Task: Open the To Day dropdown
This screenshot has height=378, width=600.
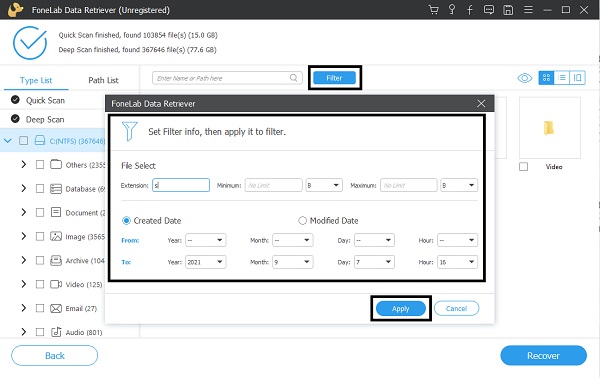Action: [x=374, y=262]
